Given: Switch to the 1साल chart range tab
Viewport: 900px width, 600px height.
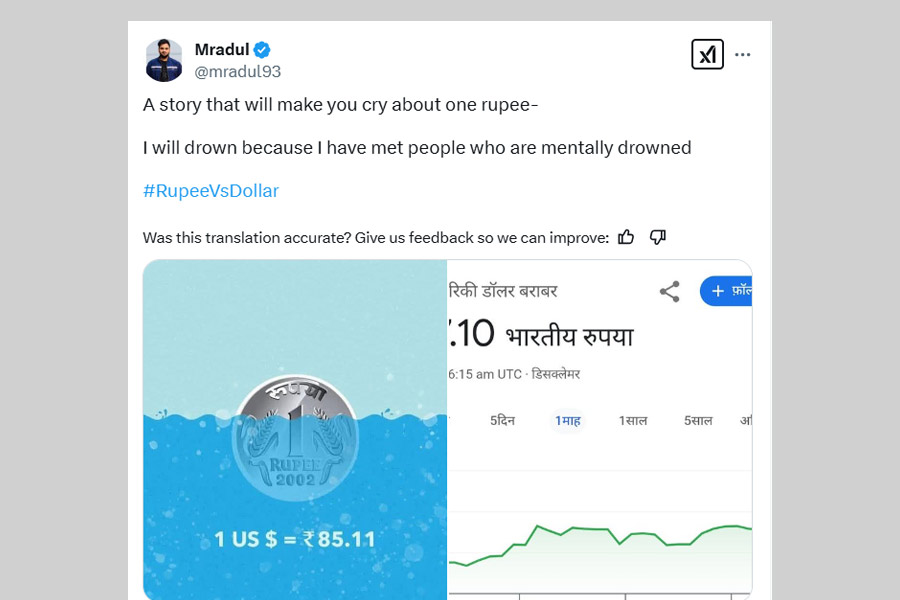Looking at the screenshot, I should click(x=632, y=421).
